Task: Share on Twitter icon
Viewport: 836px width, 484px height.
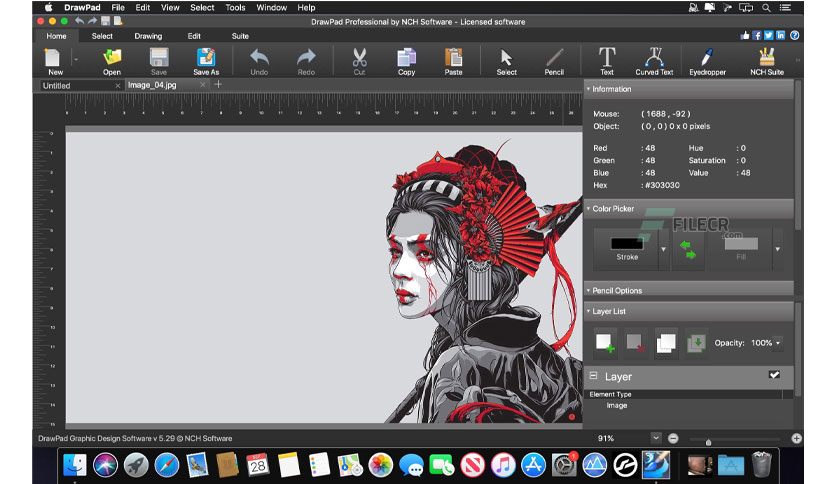Action: click(x=768, y=35)
